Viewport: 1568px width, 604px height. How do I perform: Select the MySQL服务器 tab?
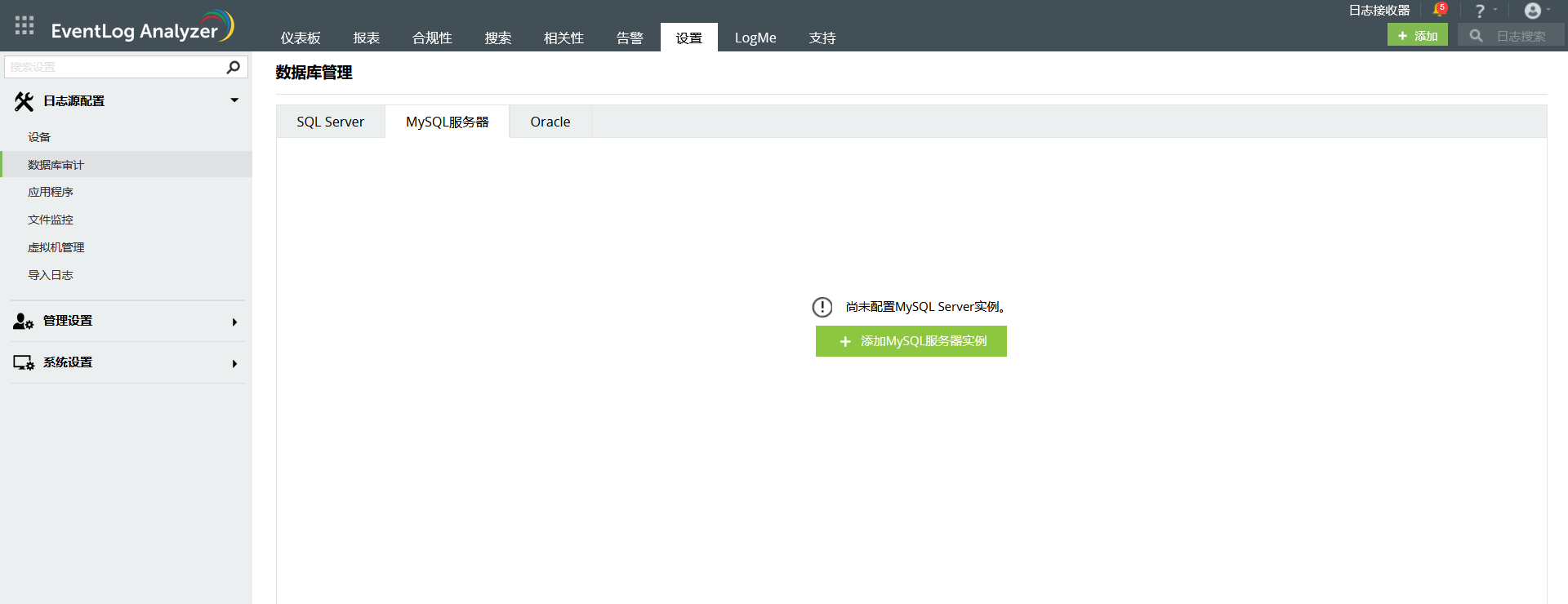coord(448,122)
